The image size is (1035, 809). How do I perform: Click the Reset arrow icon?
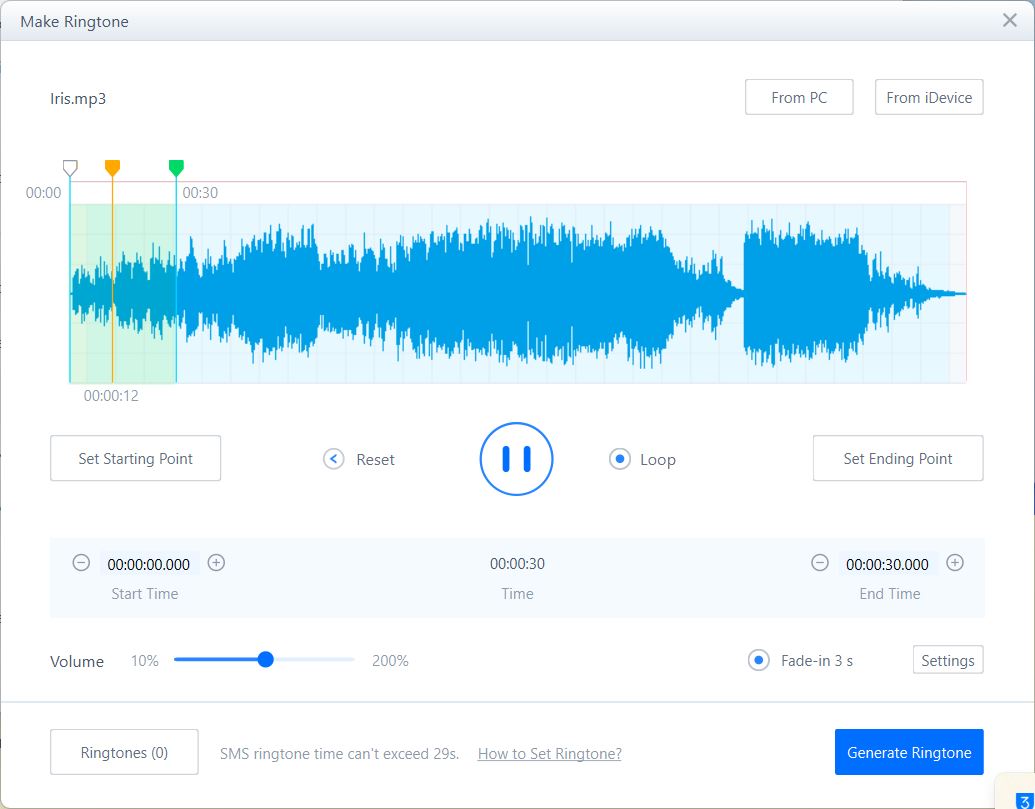[334, 459]
